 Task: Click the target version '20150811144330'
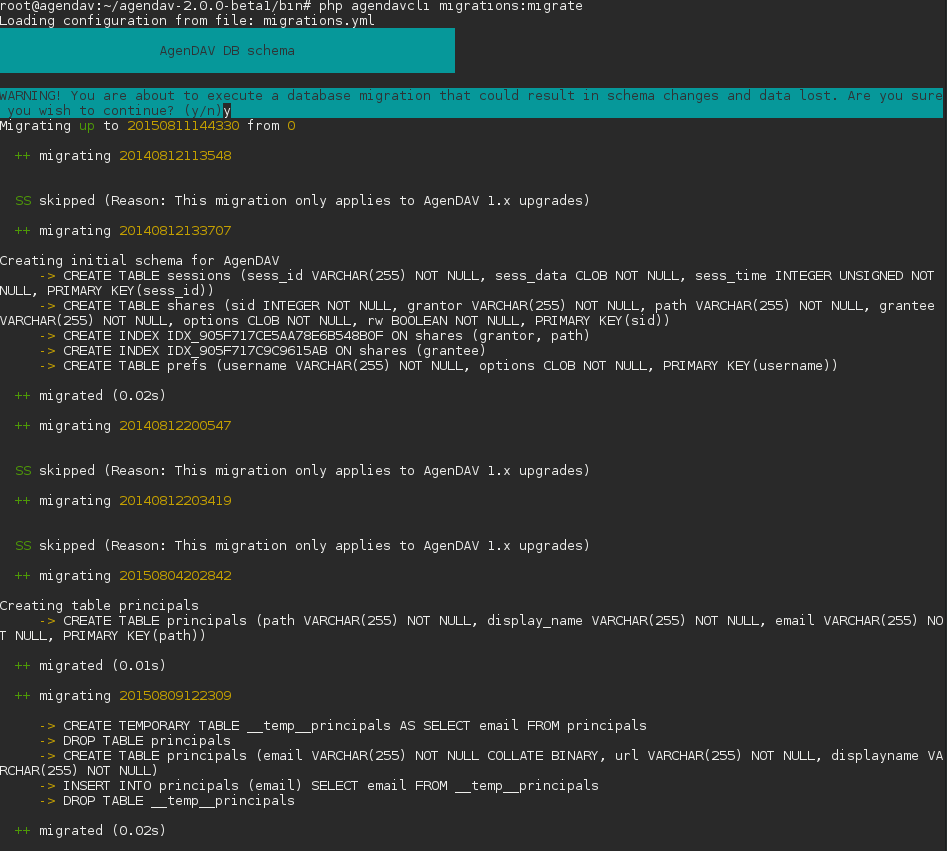183,126
